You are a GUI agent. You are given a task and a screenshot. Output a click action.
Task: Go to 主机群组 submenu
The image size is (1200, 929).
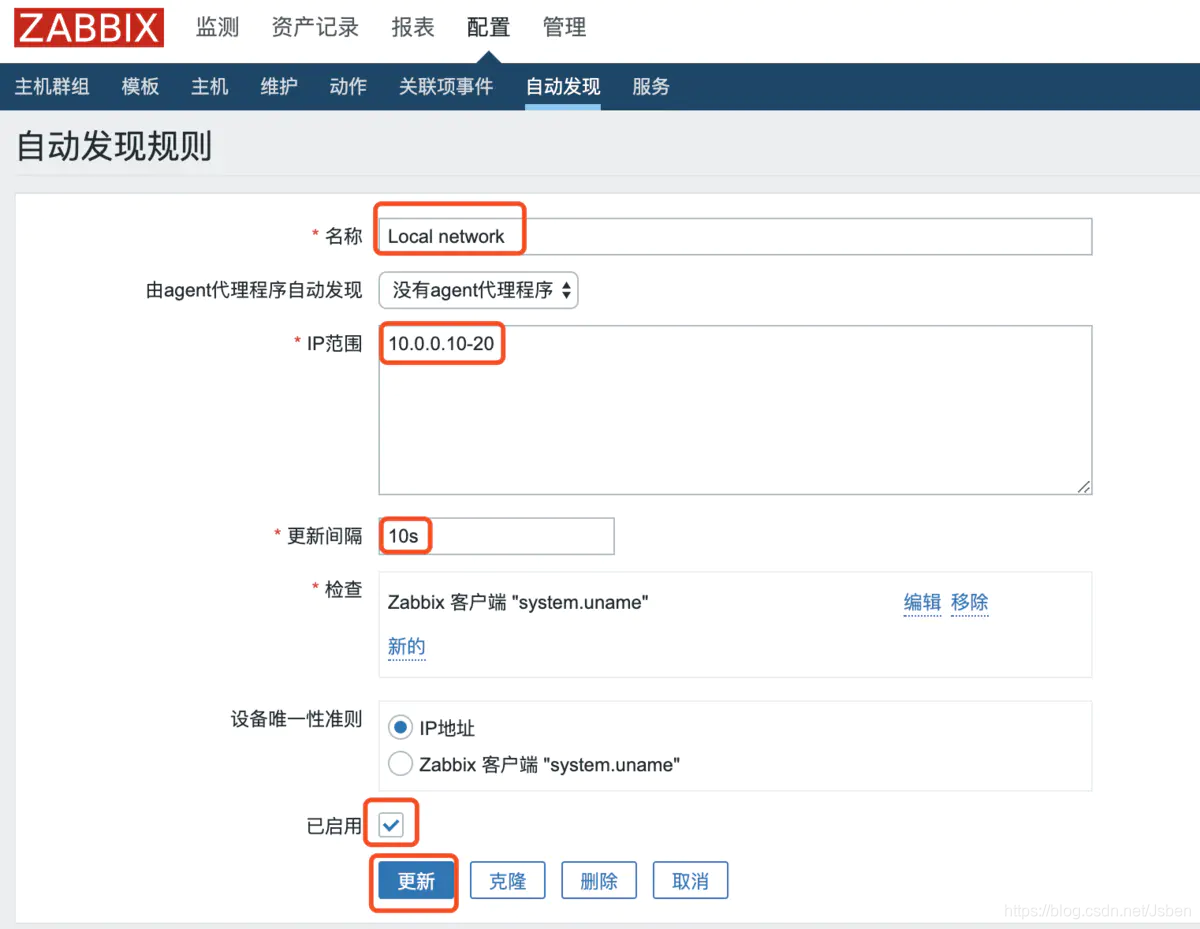pyautogui.click(x=52, y=87)
